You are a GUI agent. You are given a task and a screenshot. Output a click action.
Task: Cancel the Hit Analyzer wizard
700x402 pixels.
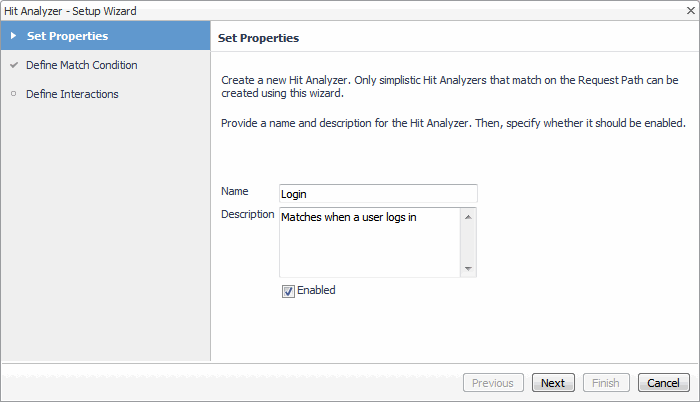(663, 383)
